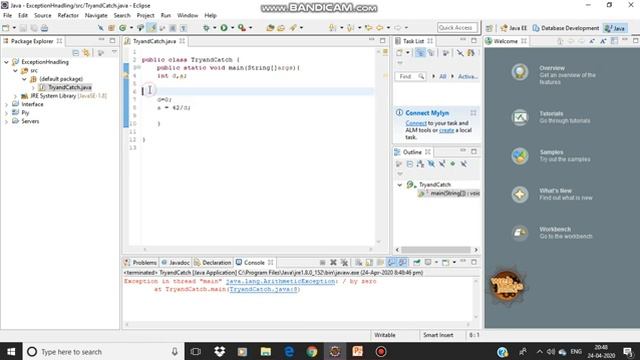The width and height of the screenshot is (640, 360).
Task: Open the Navigate menu
Action: coord(96,15)
